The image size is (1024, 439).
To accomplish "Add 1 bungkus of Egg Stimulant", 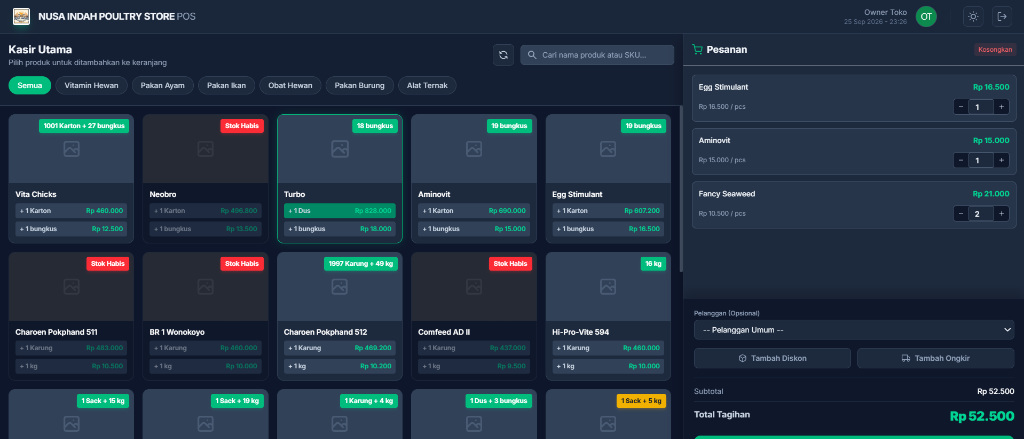I will [608, 229].
